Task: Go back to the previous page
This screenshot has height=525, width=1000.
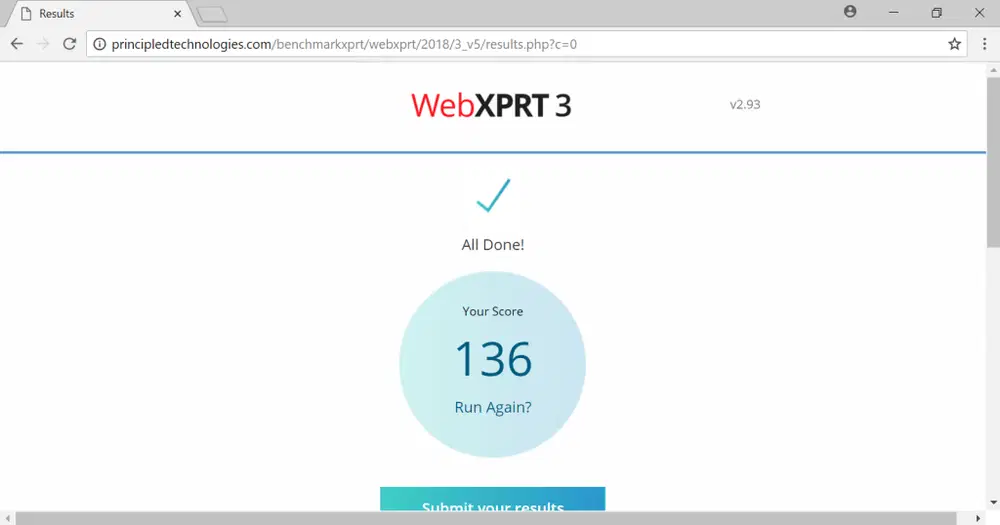Action: 17,44
